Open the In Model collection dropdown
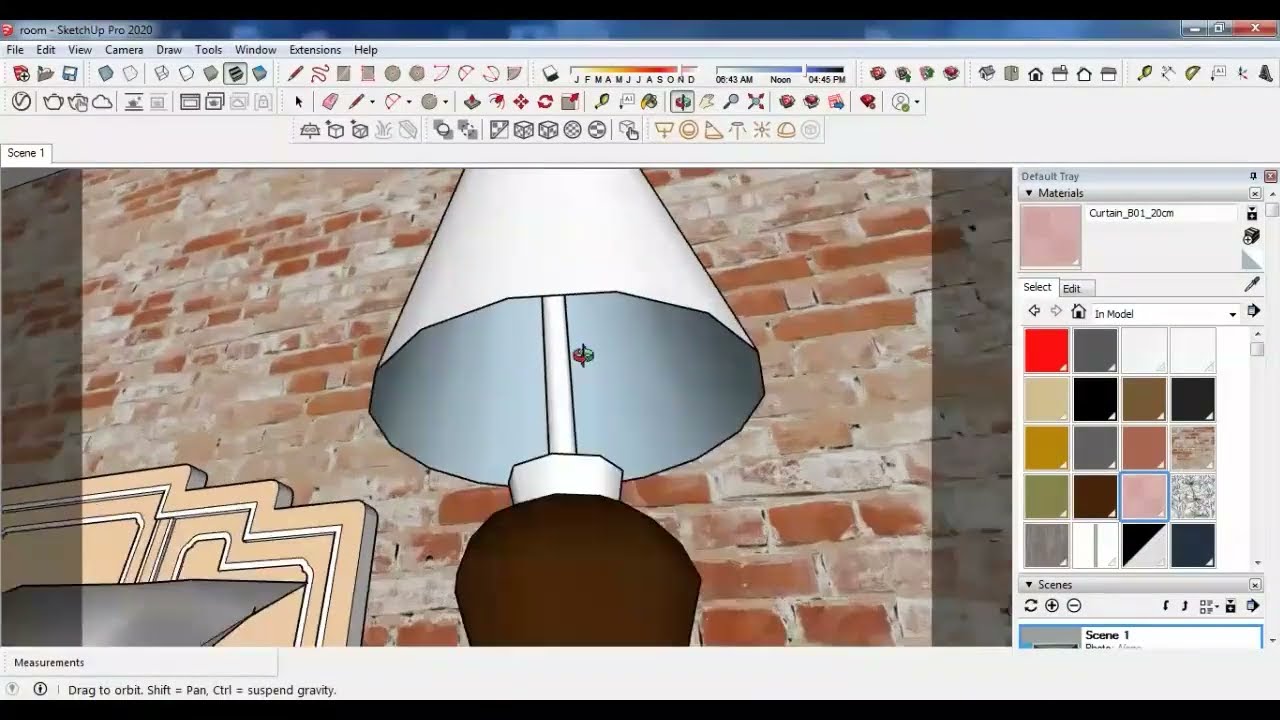 (x=1232, y=314)
